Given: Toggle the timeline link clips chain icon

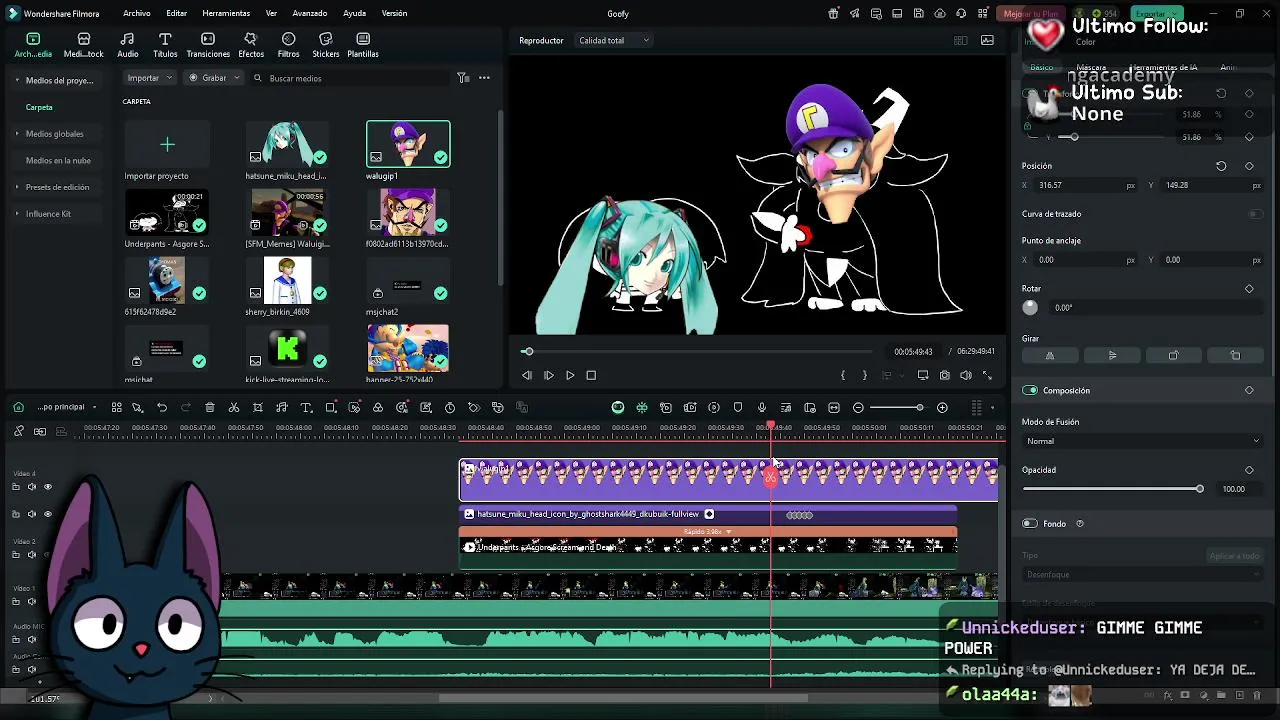Looking at the screenshot, I should [x=40, y=431].
